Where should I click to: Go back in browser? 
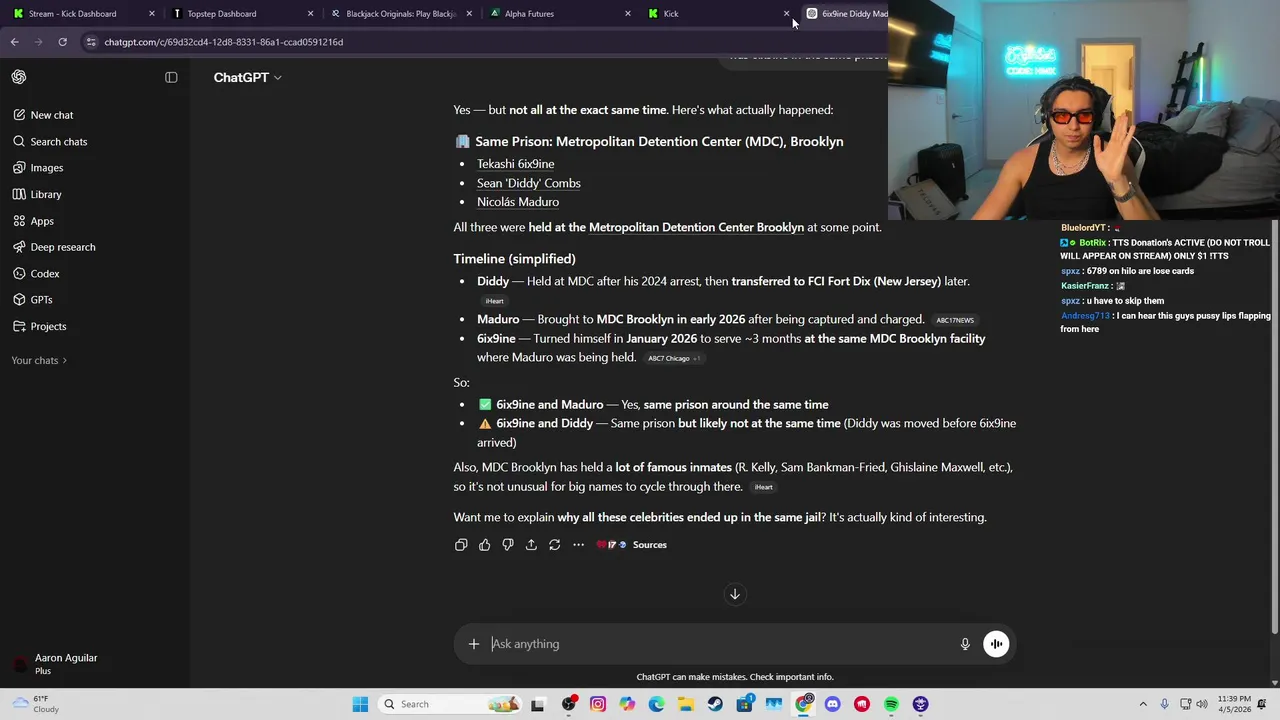click(x=15, y=42)
